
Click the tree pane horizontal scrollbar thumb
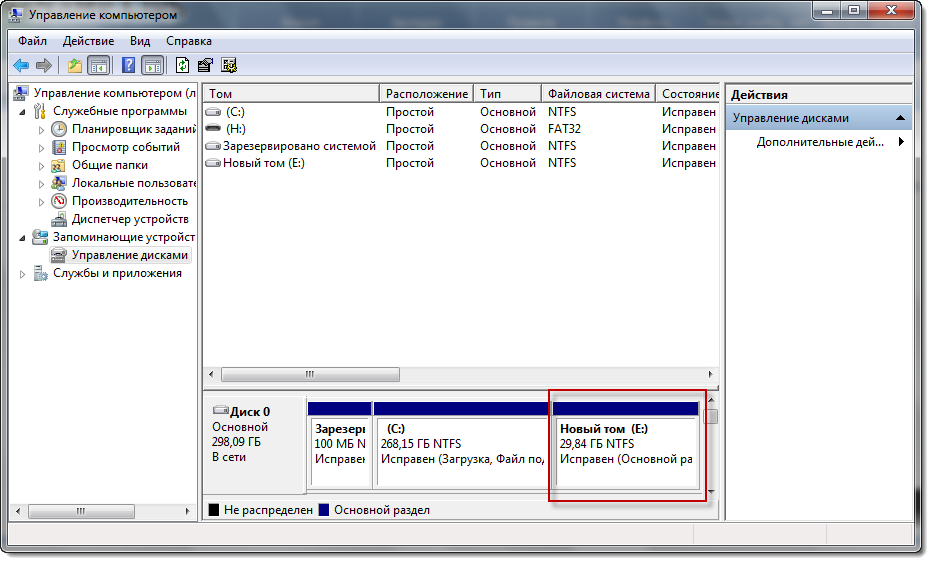pos(81,511)
